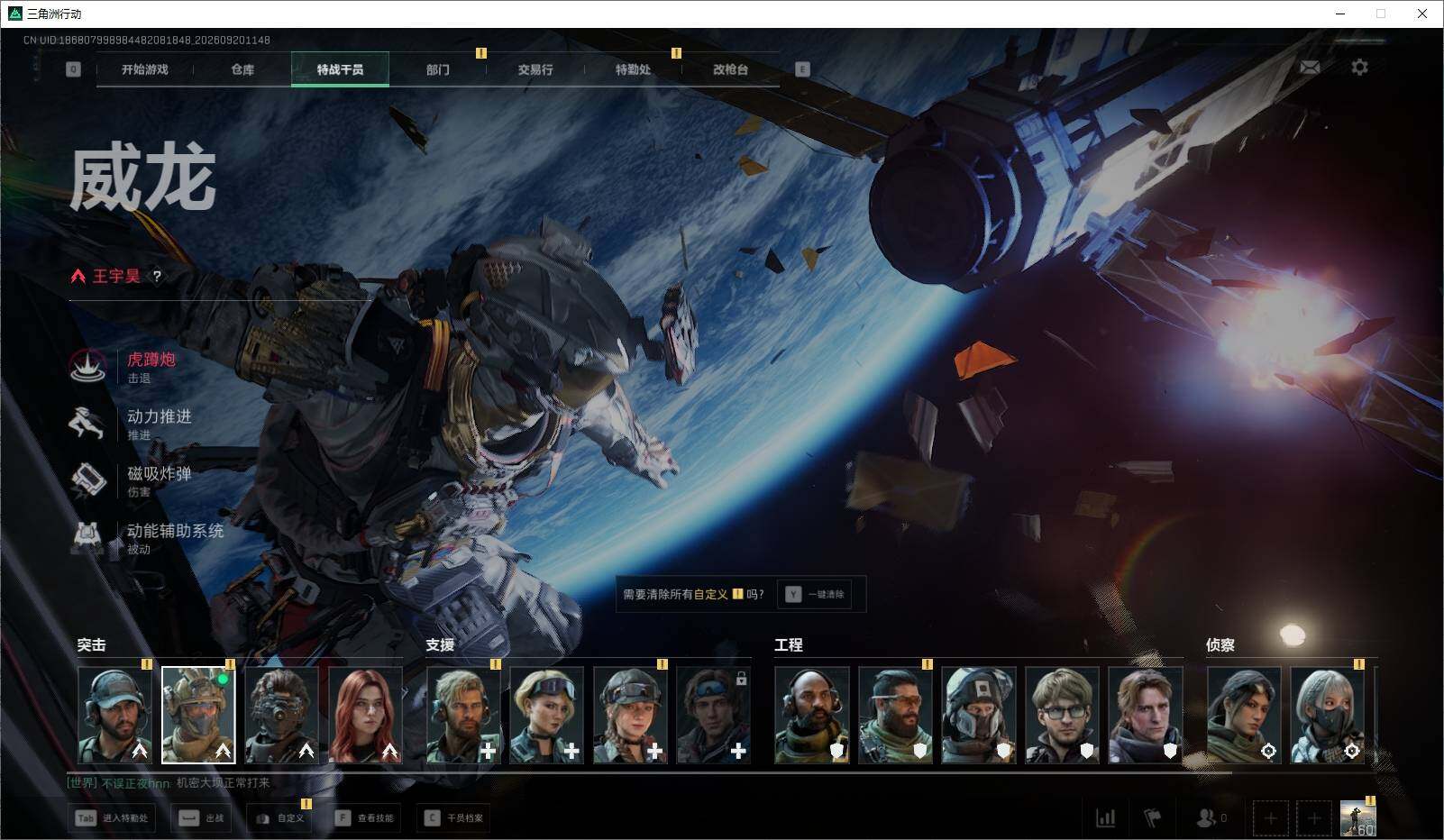Click the flag icon in bottom bar

(x=1153, y=817)
